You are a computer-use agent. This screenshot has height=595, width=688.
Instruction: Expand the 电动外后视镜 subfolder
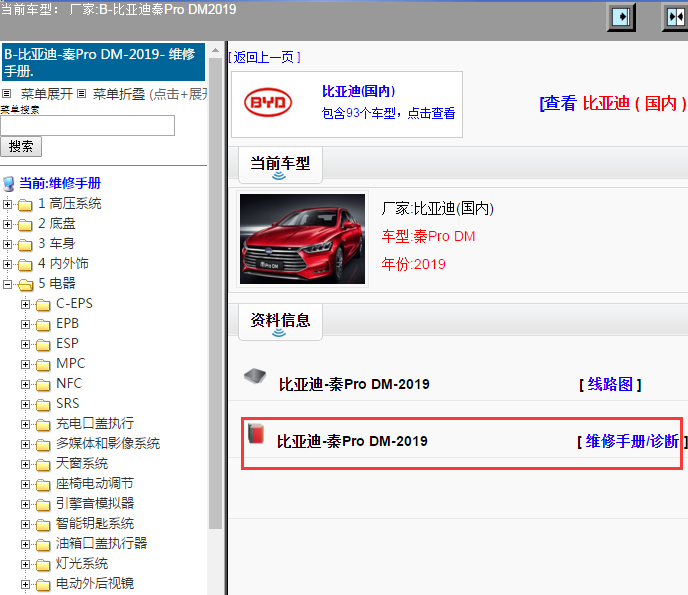[25, 584]
